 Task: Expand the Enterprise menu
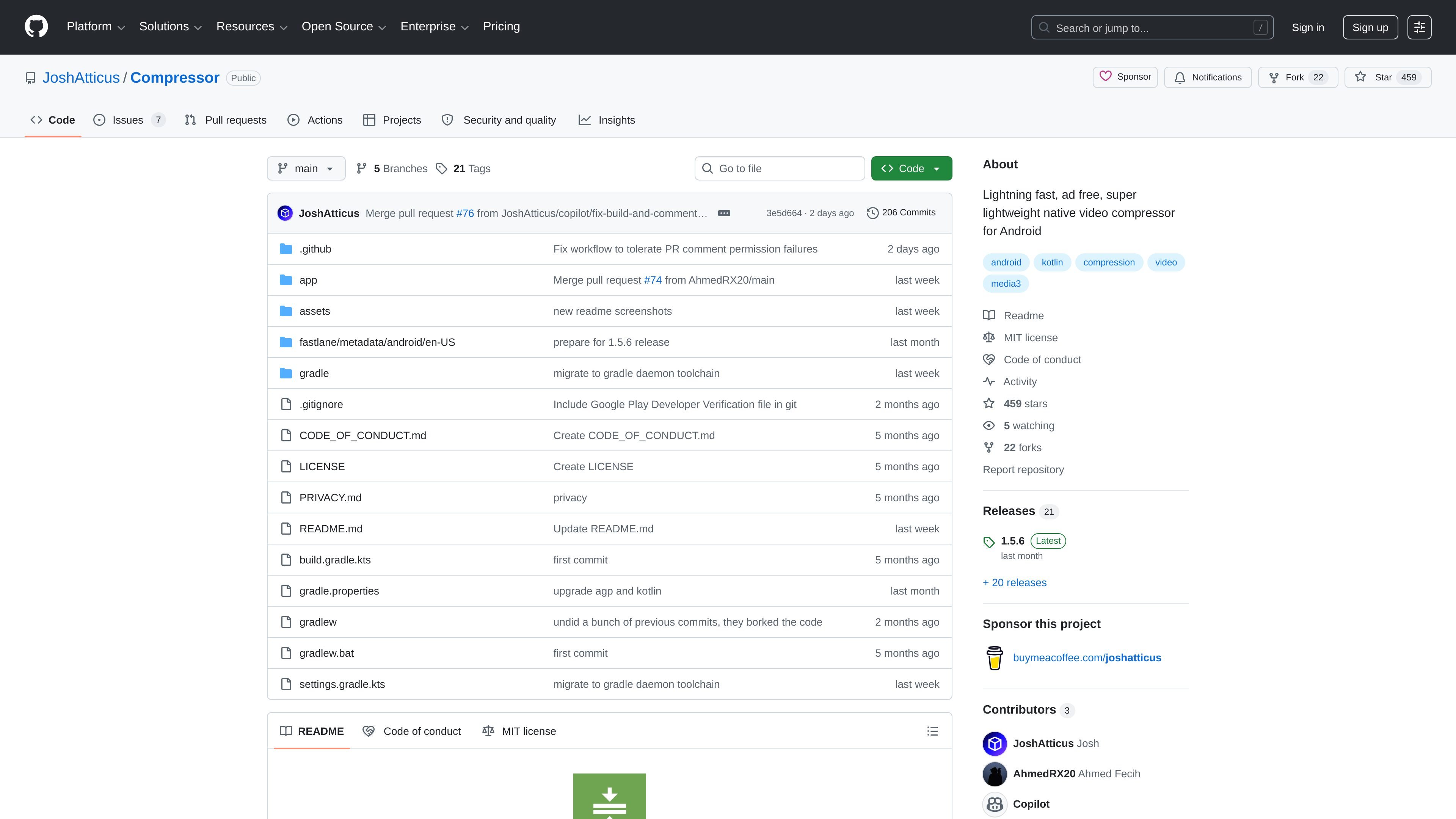(434, 27)
